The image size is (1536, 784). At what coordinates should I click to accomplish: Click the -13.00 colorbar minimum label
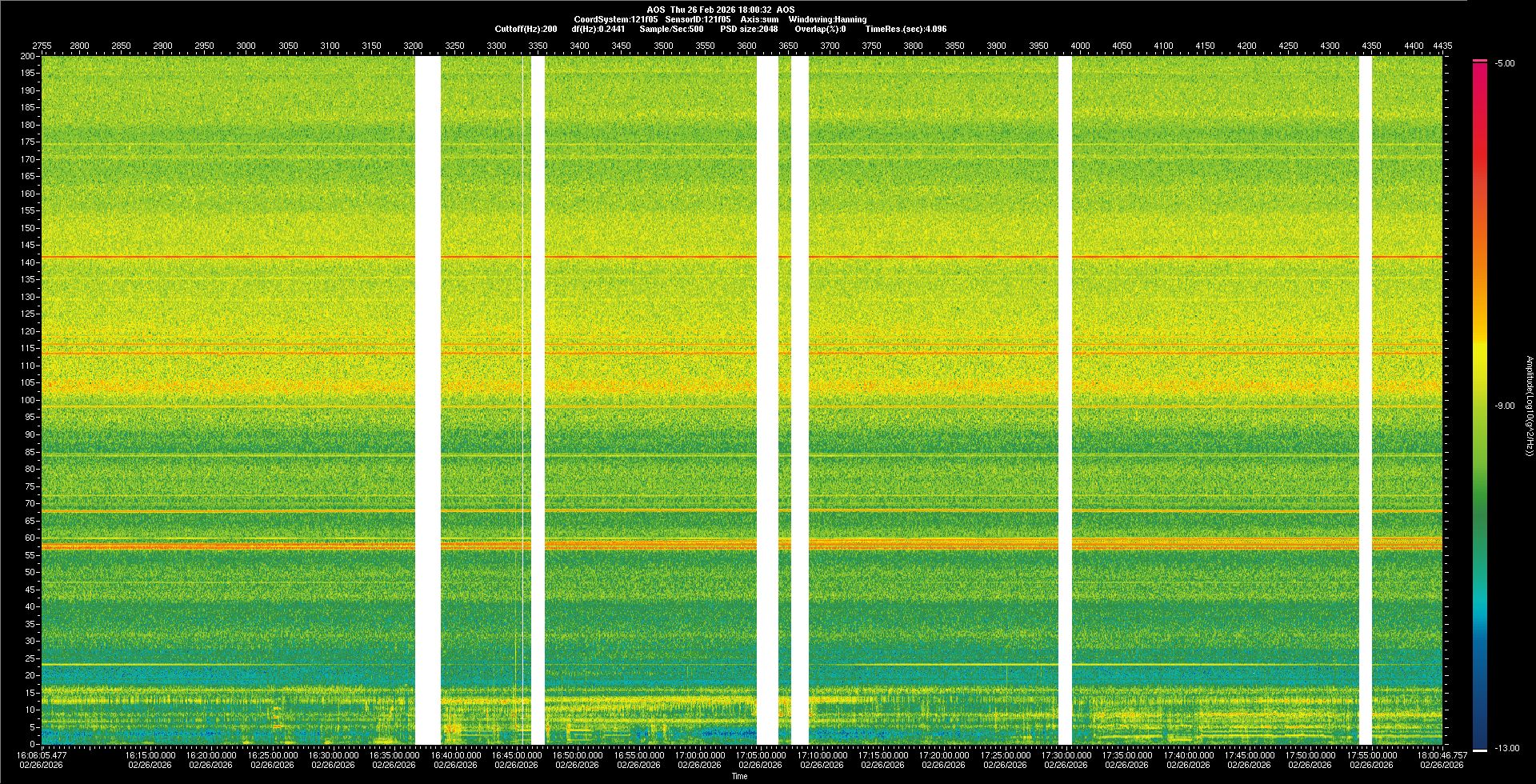tap(1506, 748)
